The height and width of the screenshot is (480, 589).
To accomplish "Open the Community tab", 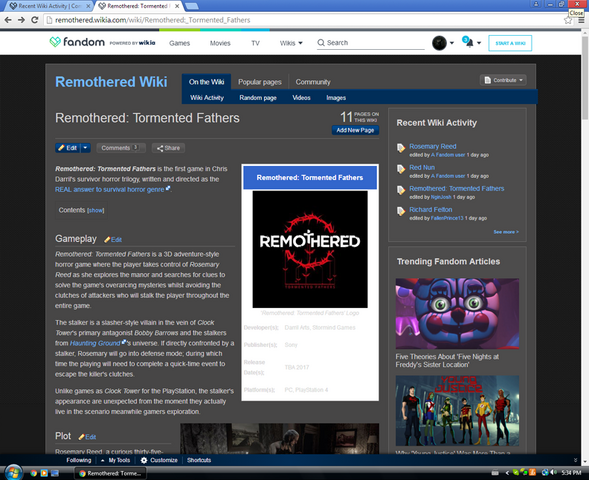I will click(x=313, y=82).
